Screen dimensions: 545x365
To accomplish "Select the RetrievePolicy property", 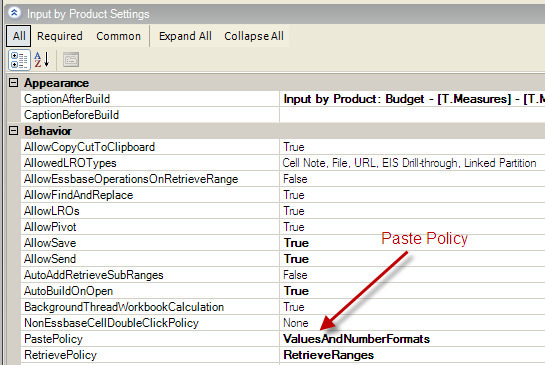I will coord(150,355).
